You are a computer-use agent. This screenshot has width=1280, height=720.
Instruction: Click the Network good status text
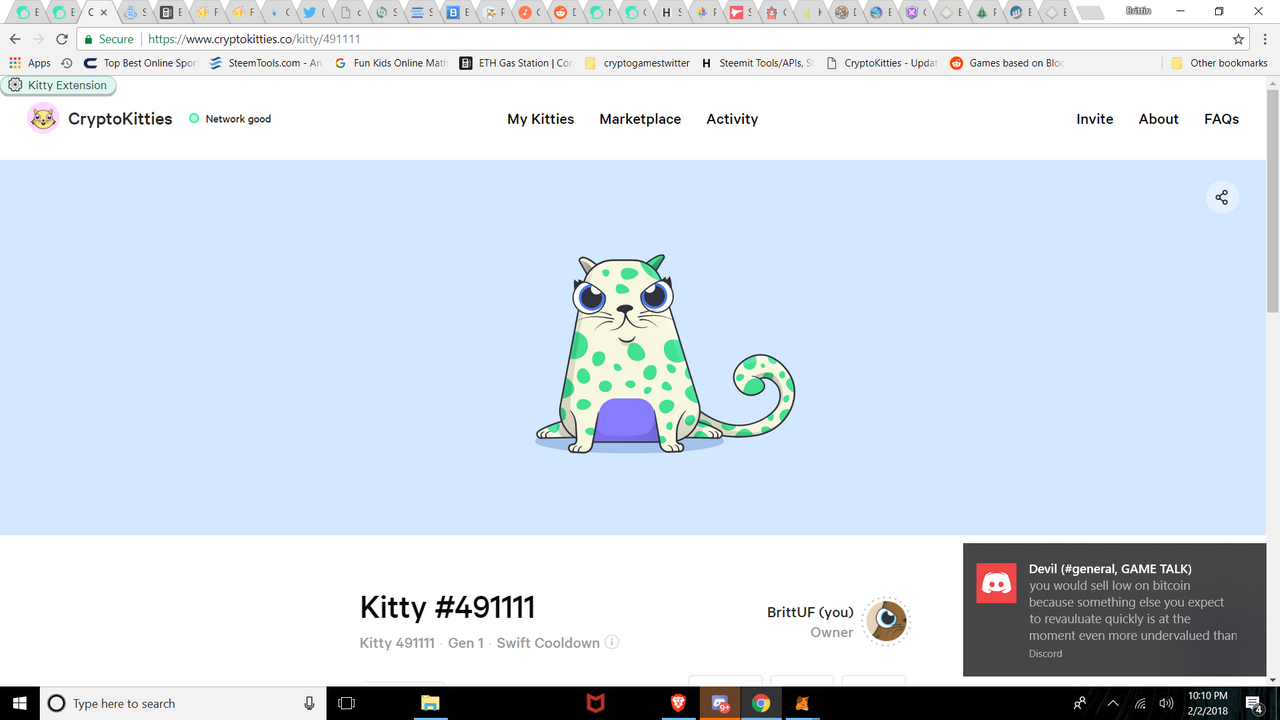pyautogui.click(x=238, y=119)
